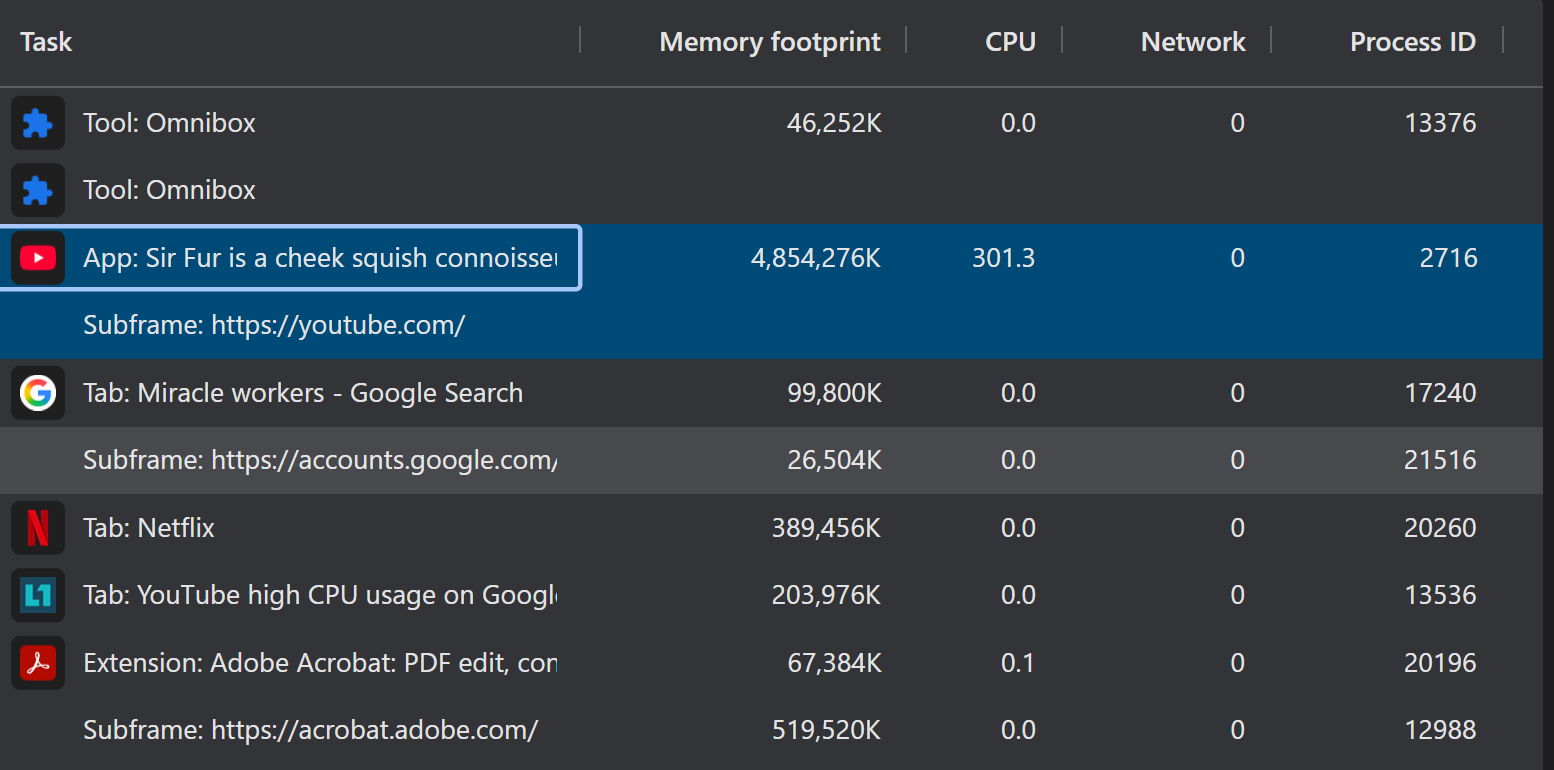
Task: Sort by the Network column
Action: coord(1192,41)
